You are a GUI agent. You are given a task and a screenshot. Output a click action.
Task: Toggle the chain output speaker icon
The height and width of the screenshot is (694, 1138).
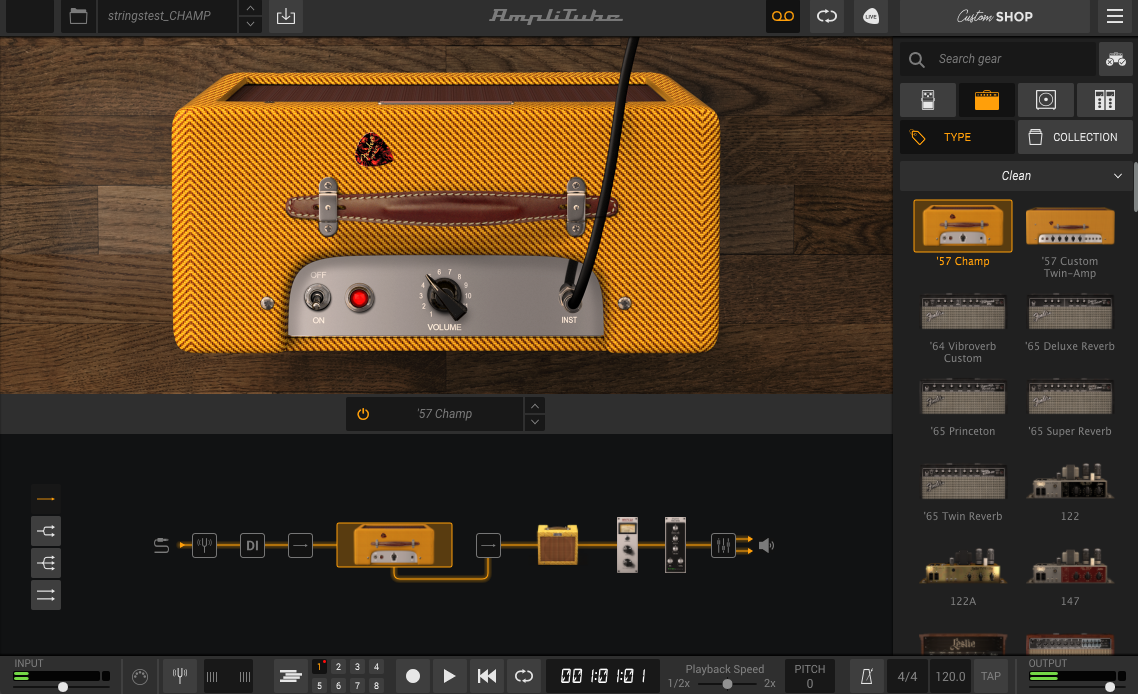click(766, 545)
